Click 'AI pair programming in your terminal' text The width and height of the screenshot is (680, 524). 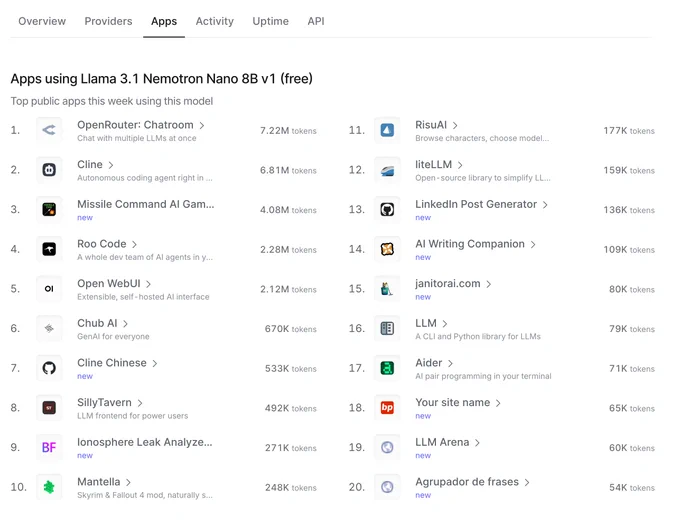pyautogui.click(x=483, y=376)
